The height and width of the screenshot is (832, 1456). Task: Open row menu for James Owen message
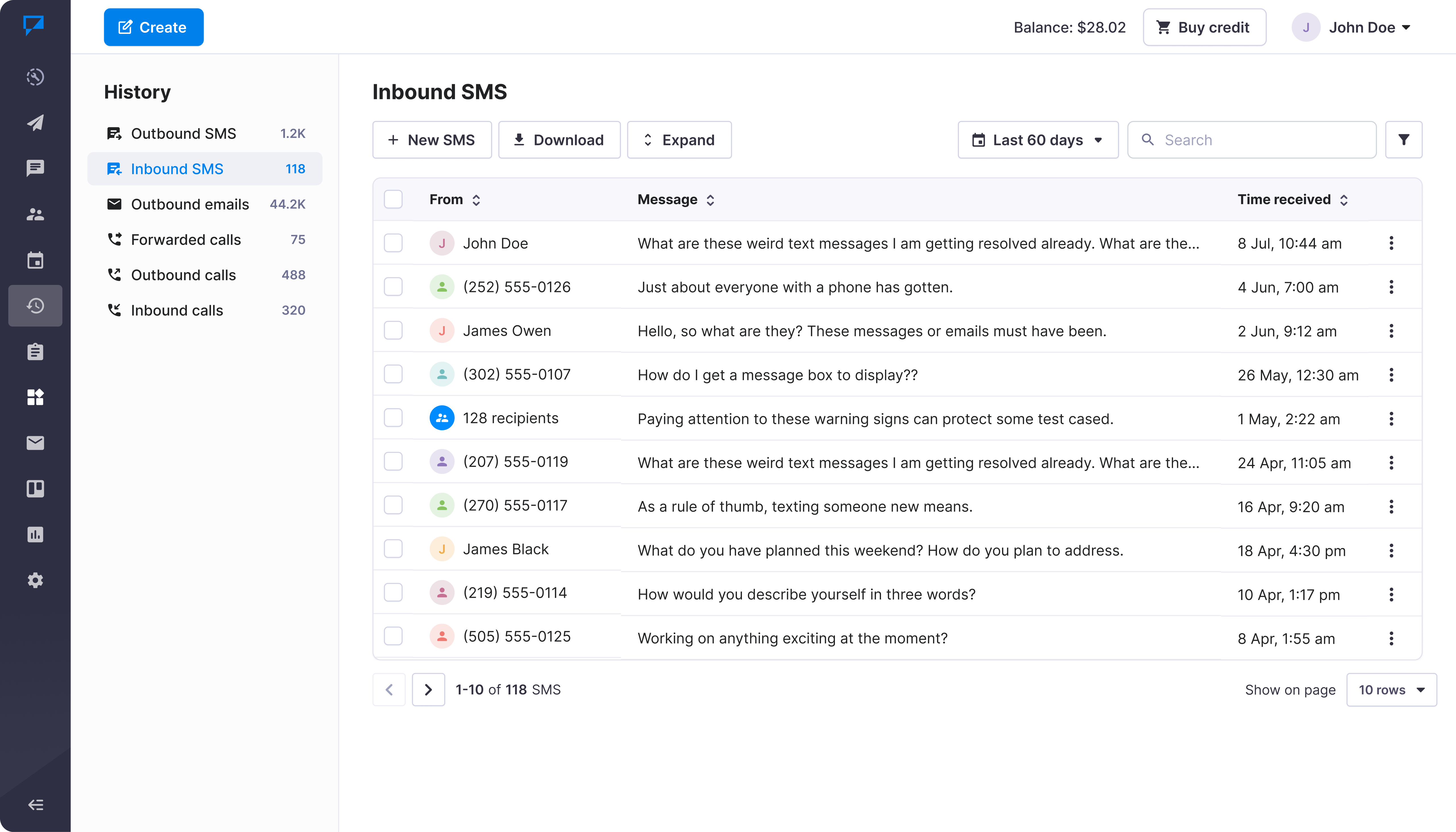tap(1391, 331)
